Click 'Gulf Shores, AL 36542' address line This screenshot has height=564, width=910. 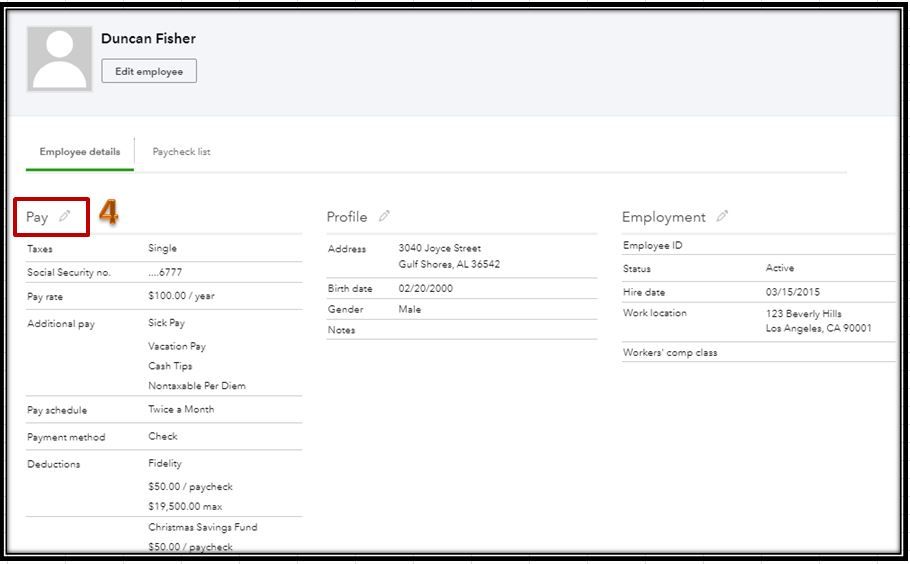tap(449, 264)
